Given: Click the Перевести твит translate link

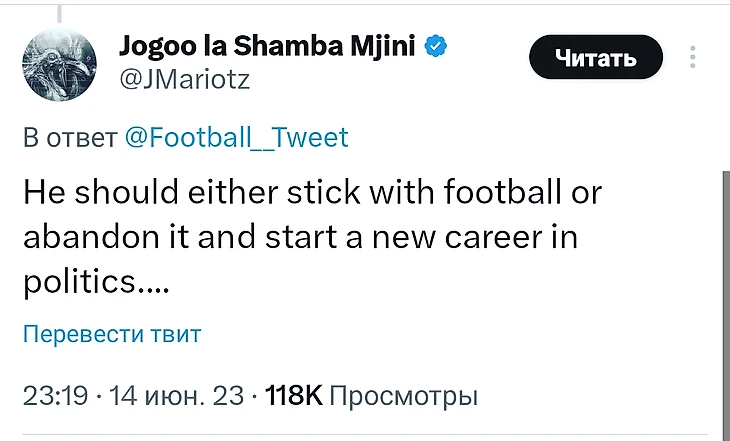Looking at the screenshot, I should (111, 334).
